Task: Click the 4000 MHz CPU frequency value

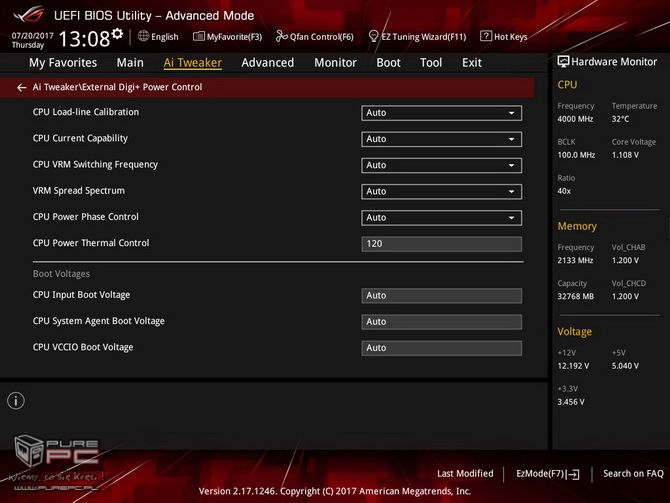Action: [575, 119]
